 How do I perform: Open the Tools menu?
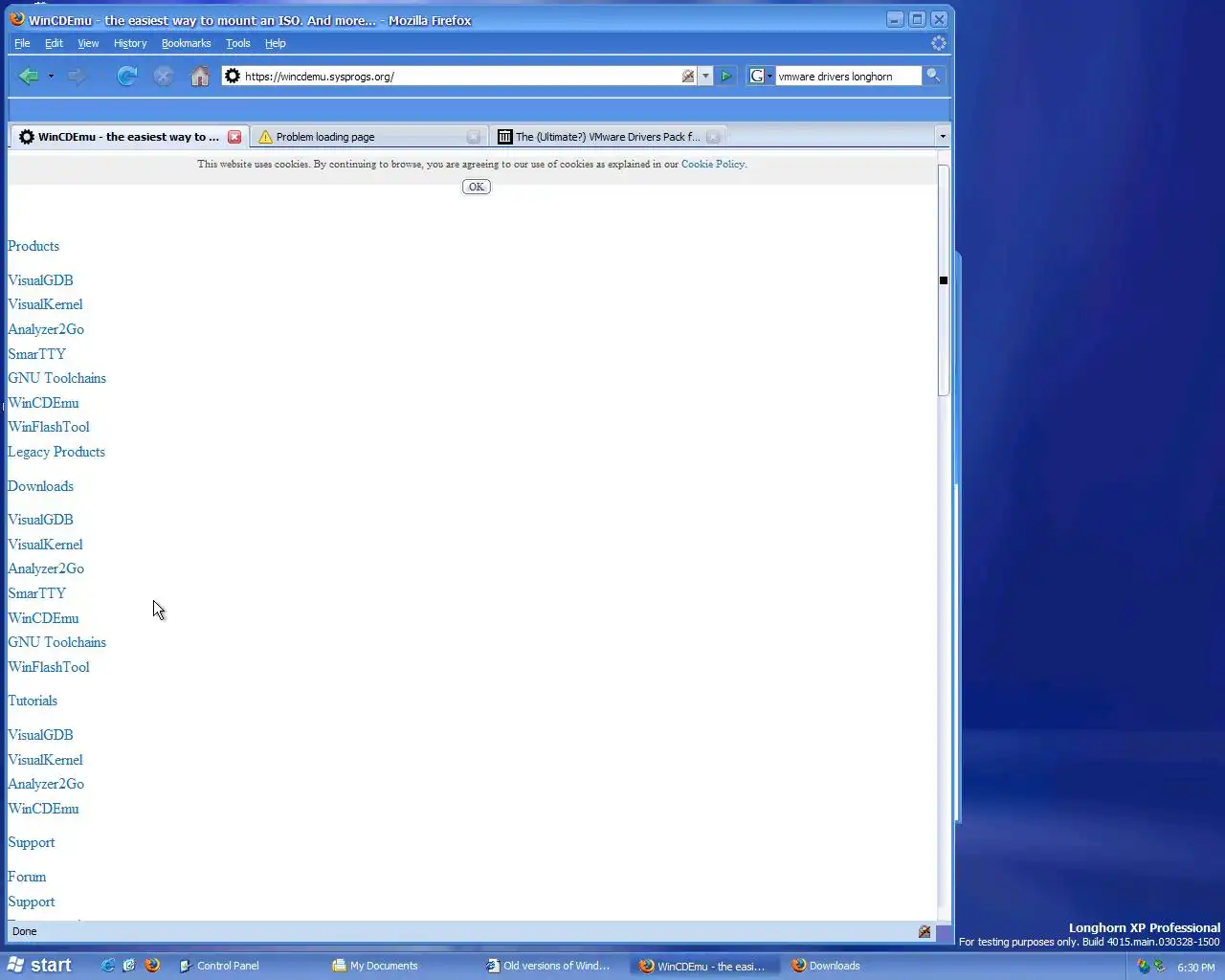point(238,43)
